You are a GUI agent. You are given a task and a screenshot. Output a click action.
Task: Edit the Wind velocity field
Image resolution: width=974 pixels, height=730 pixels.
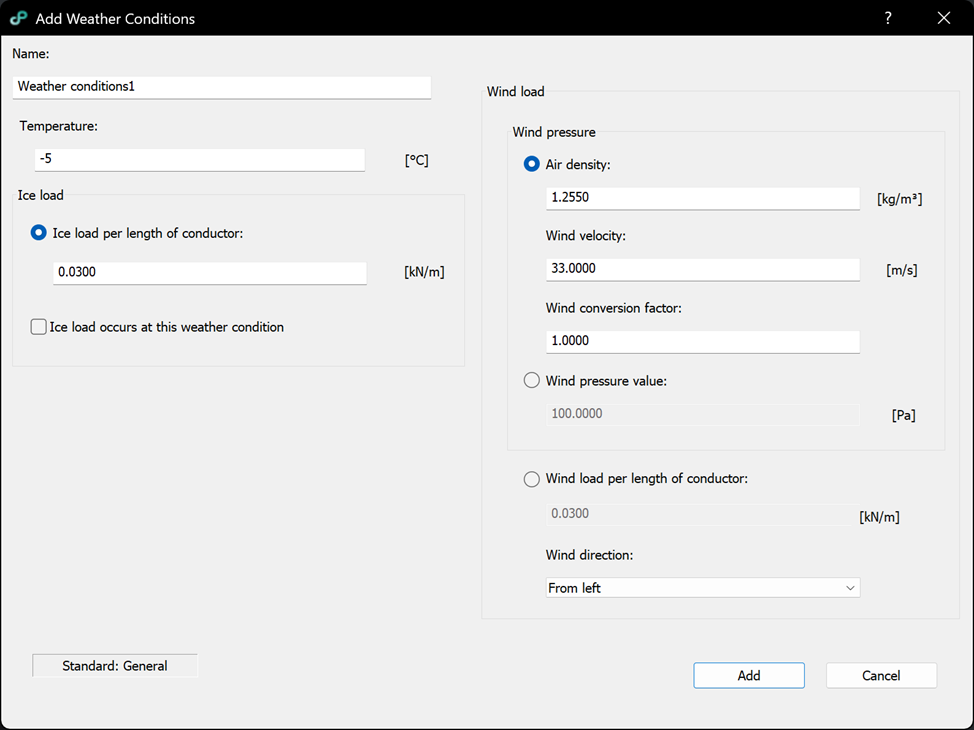coord(703,269)
